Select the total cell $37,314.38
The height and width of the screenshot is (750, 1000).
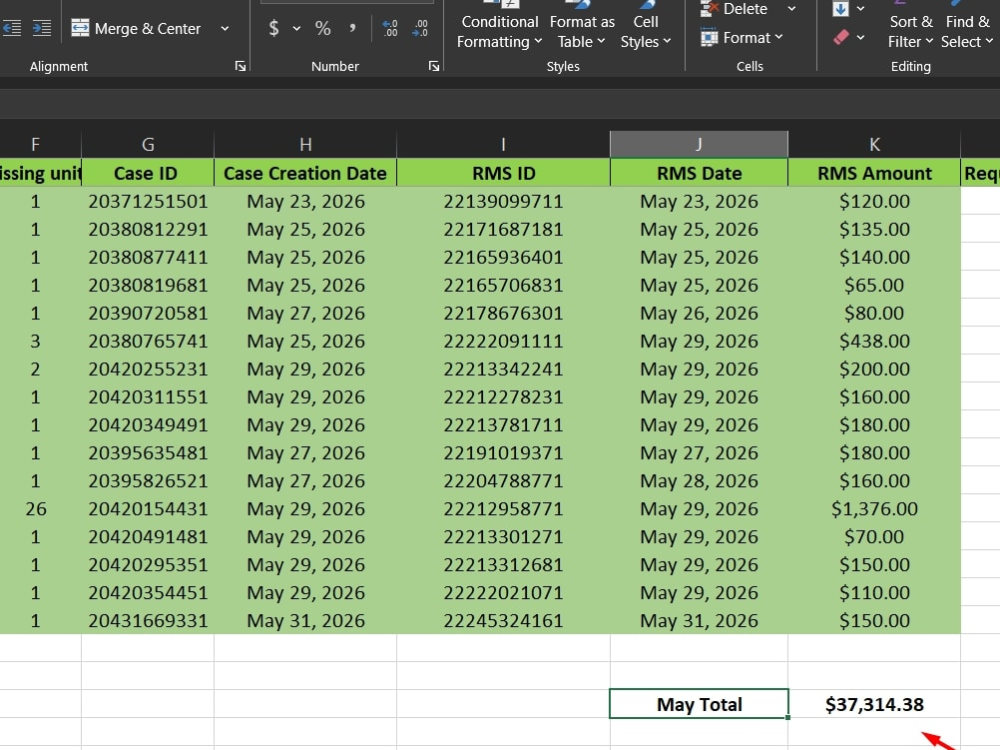point(874,704)
